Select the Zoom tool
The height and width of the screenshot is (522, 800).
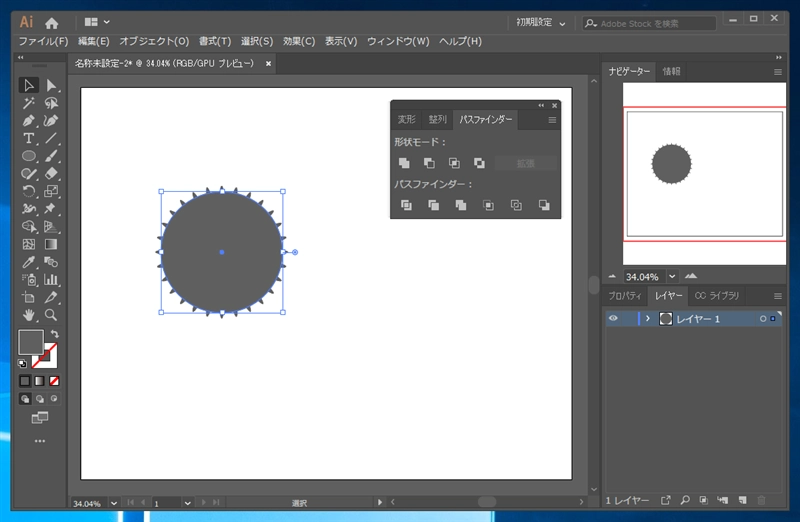click(x=51, y=315)
